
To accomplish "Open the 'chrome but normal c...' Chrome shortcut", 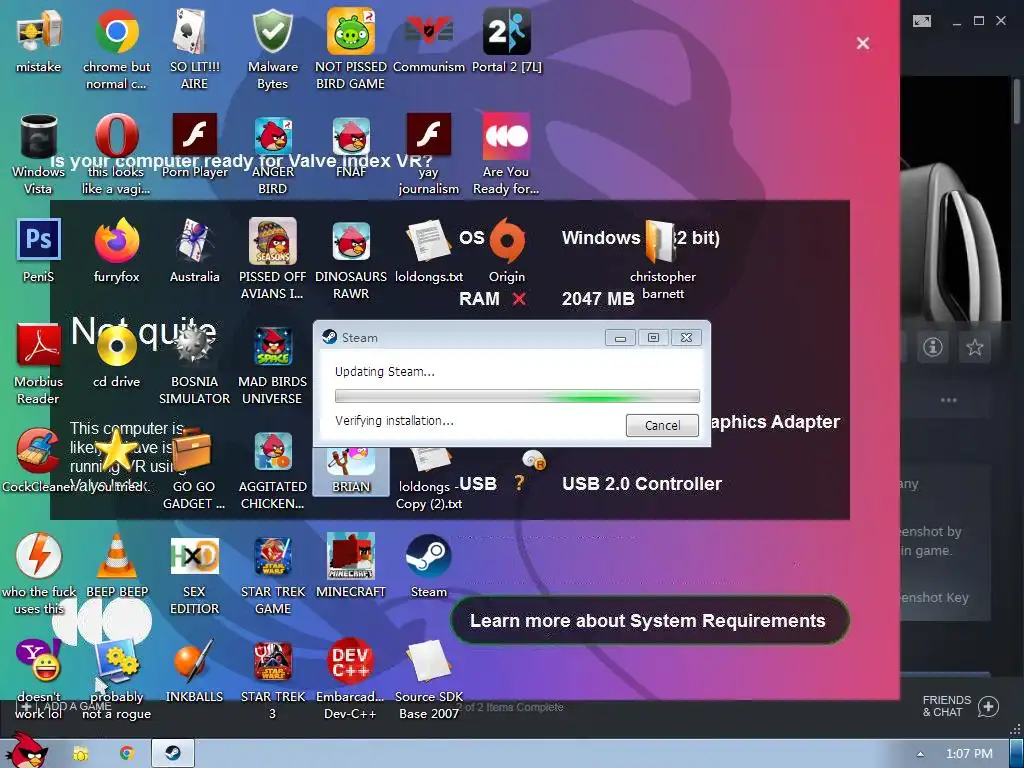I will [116, 31].
